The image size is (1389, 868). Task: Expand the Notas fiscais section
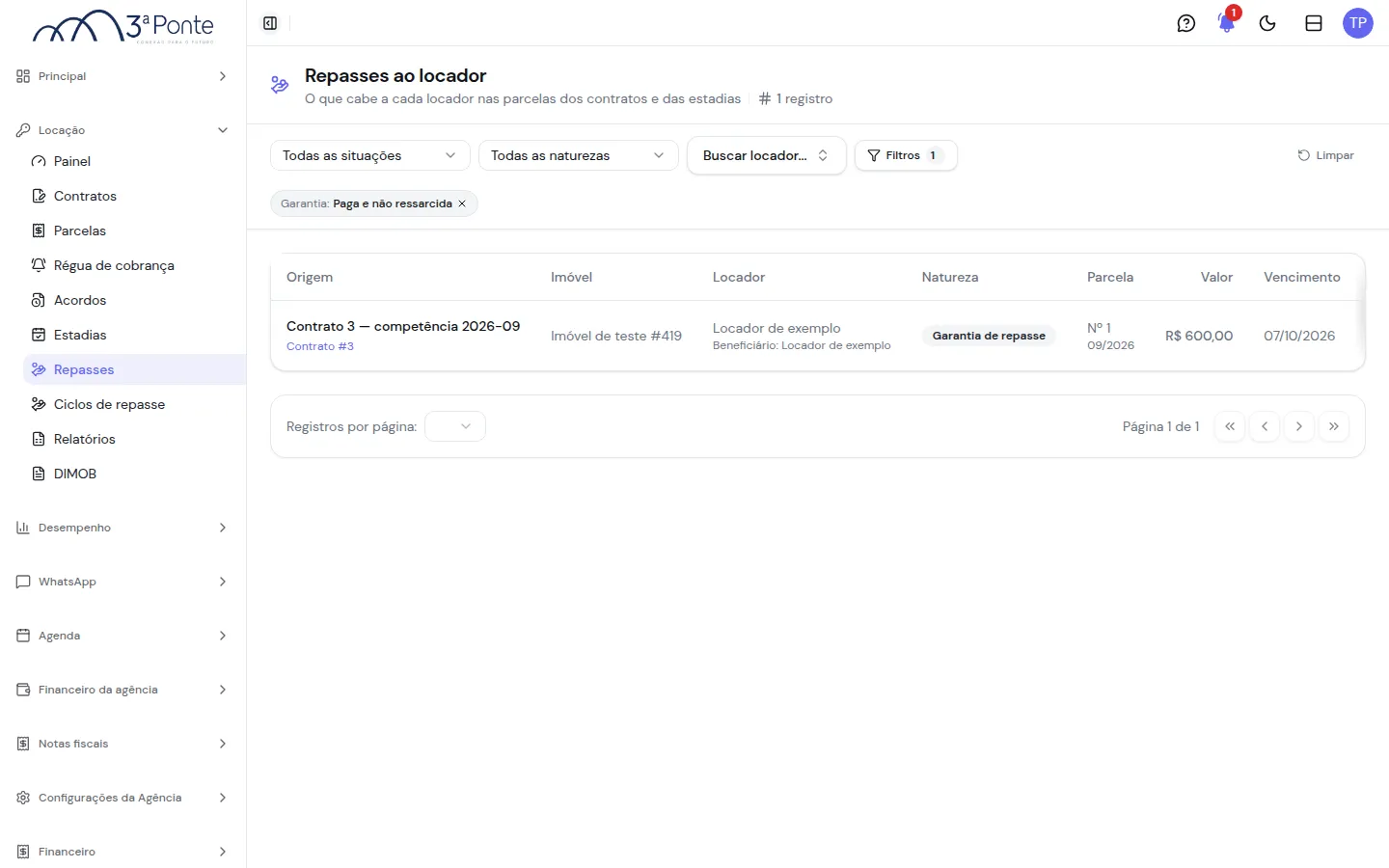pyautogui.click(x=123, y=744)
